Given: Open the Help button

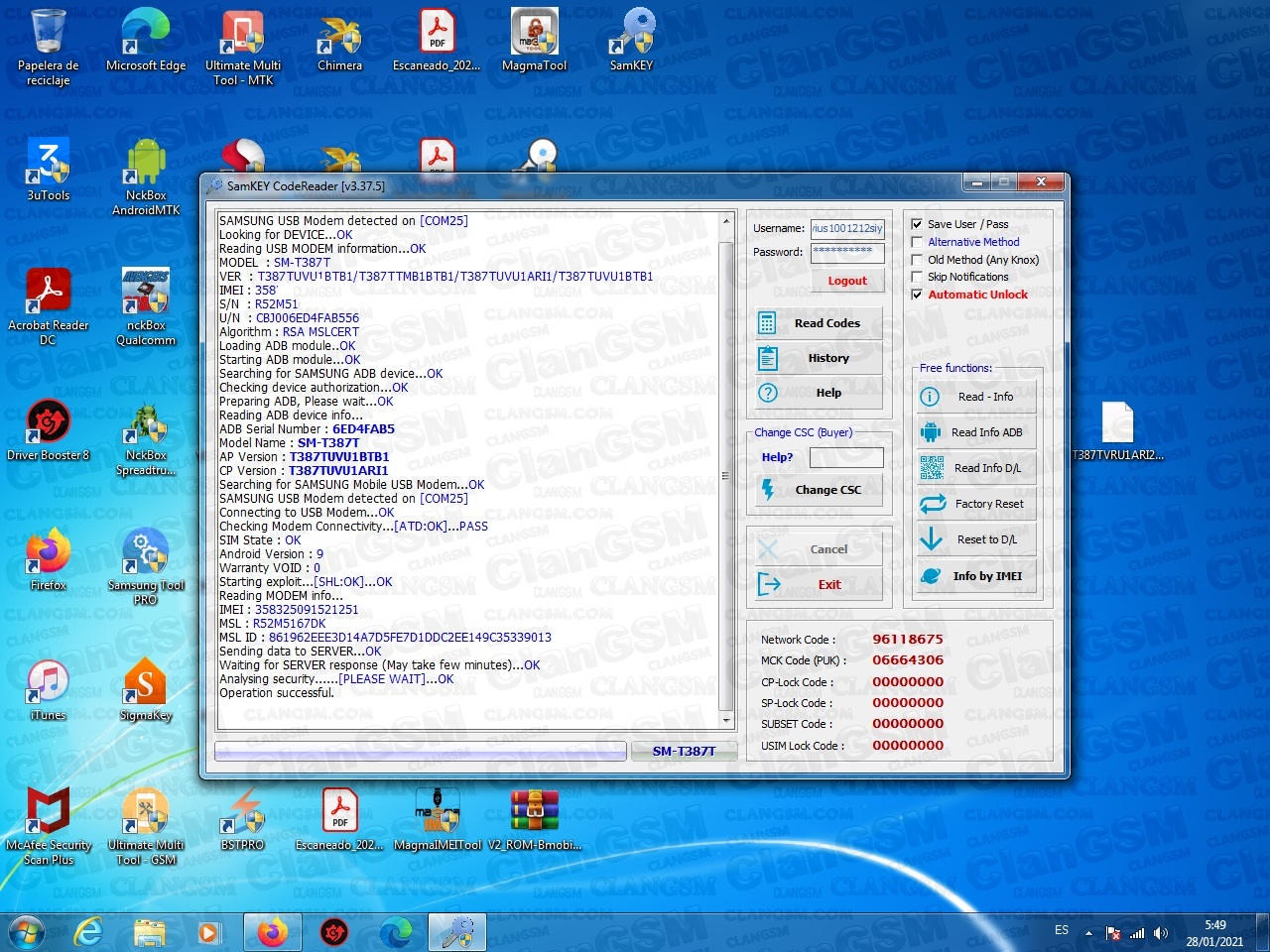Looking at the screenshot, I should 820,393.
